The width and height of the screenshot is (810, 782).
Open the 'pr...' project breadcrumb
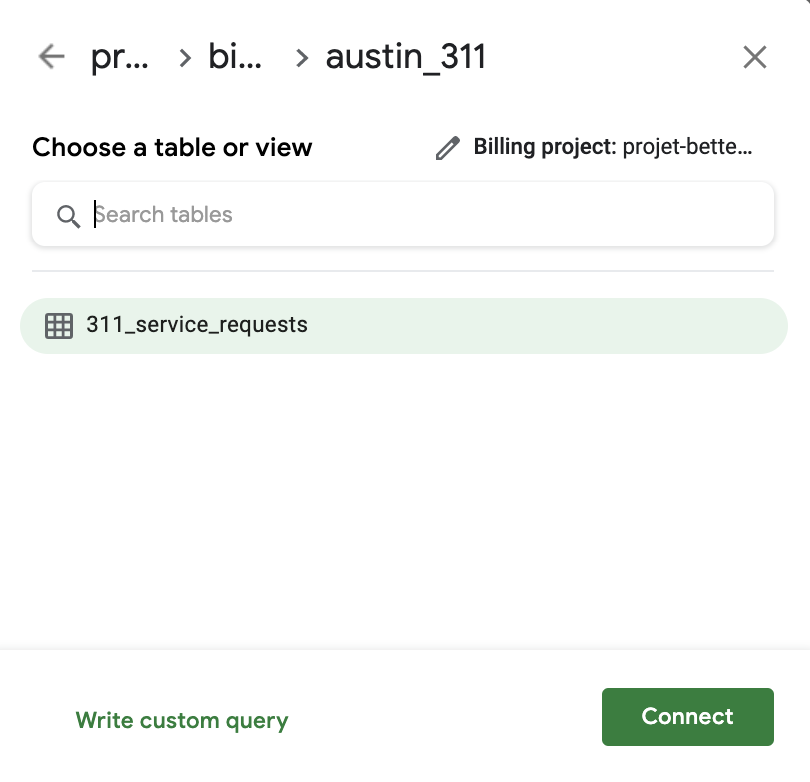coord(119,57)
